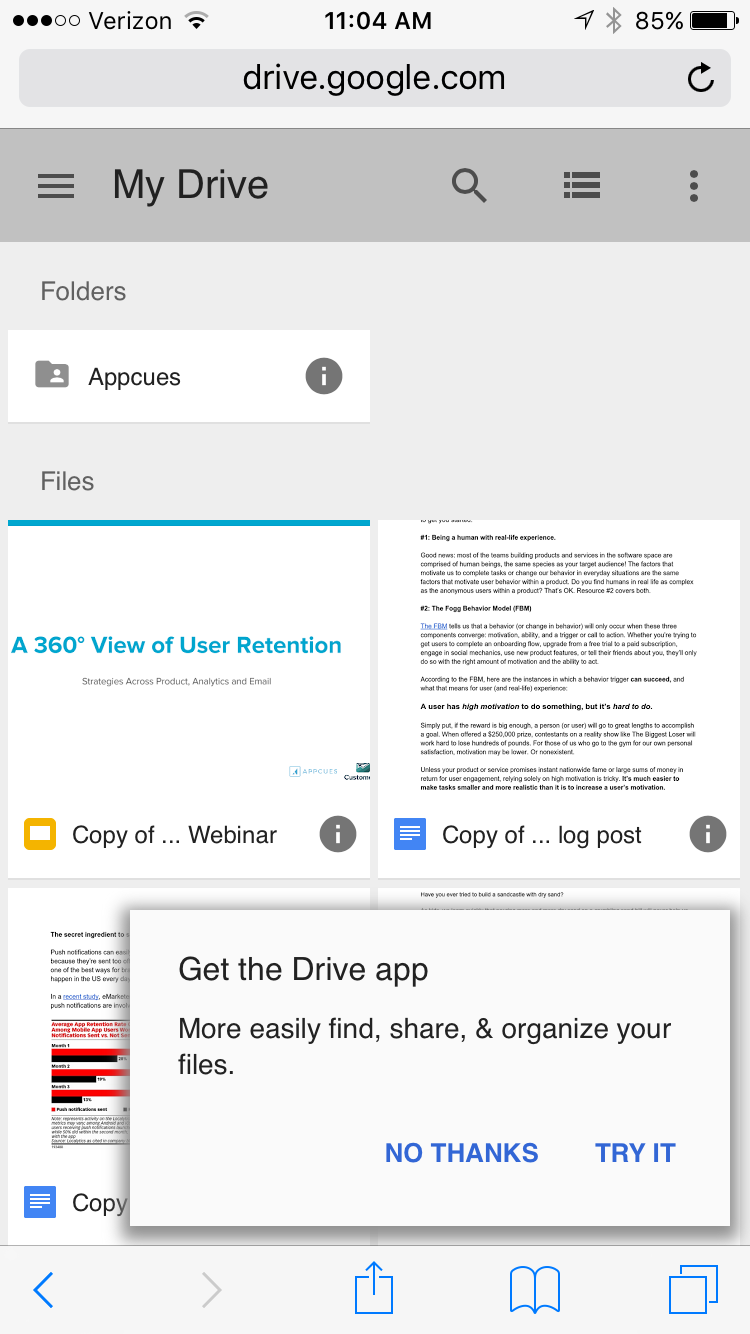Click the My Drive title
Image resolution: width=750 pixels, height=1334 pixels.
click(x=191, y=185)
